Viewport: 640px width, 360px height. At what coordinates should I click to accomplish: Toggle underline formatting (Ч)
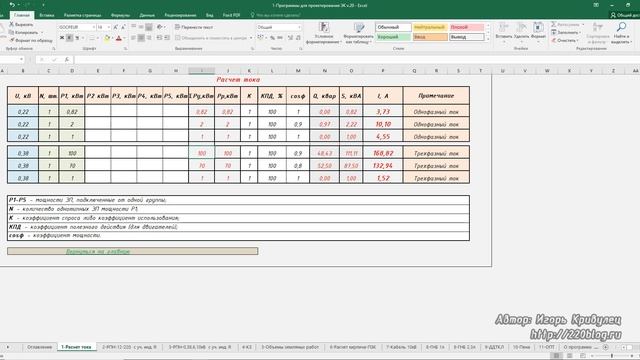click(x=77, y=38)
